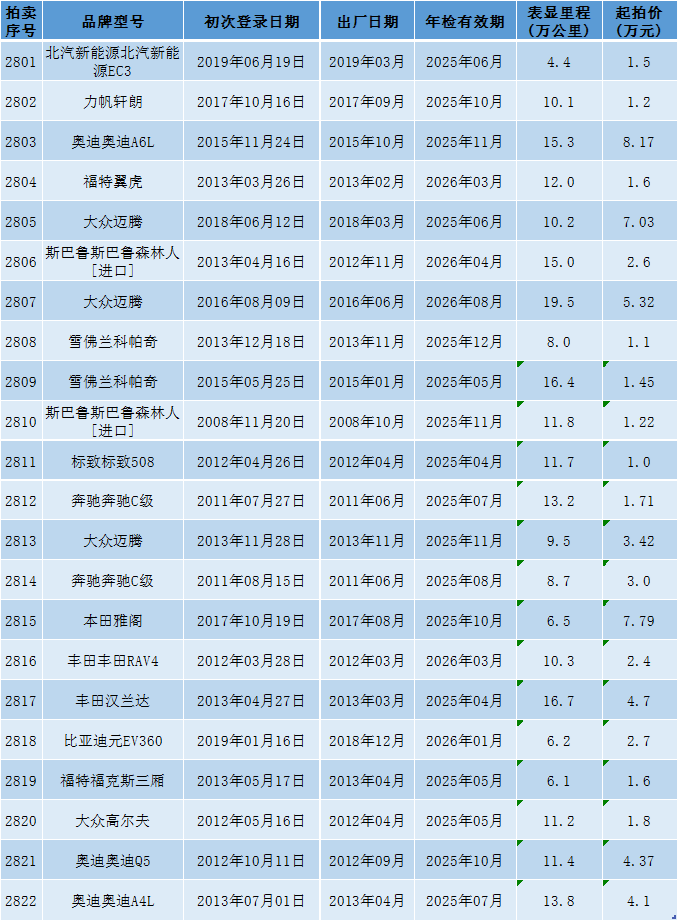Click the 北汽新能源EC3 model cell
The image size is (678, 921).
click(x=113, y=62)
